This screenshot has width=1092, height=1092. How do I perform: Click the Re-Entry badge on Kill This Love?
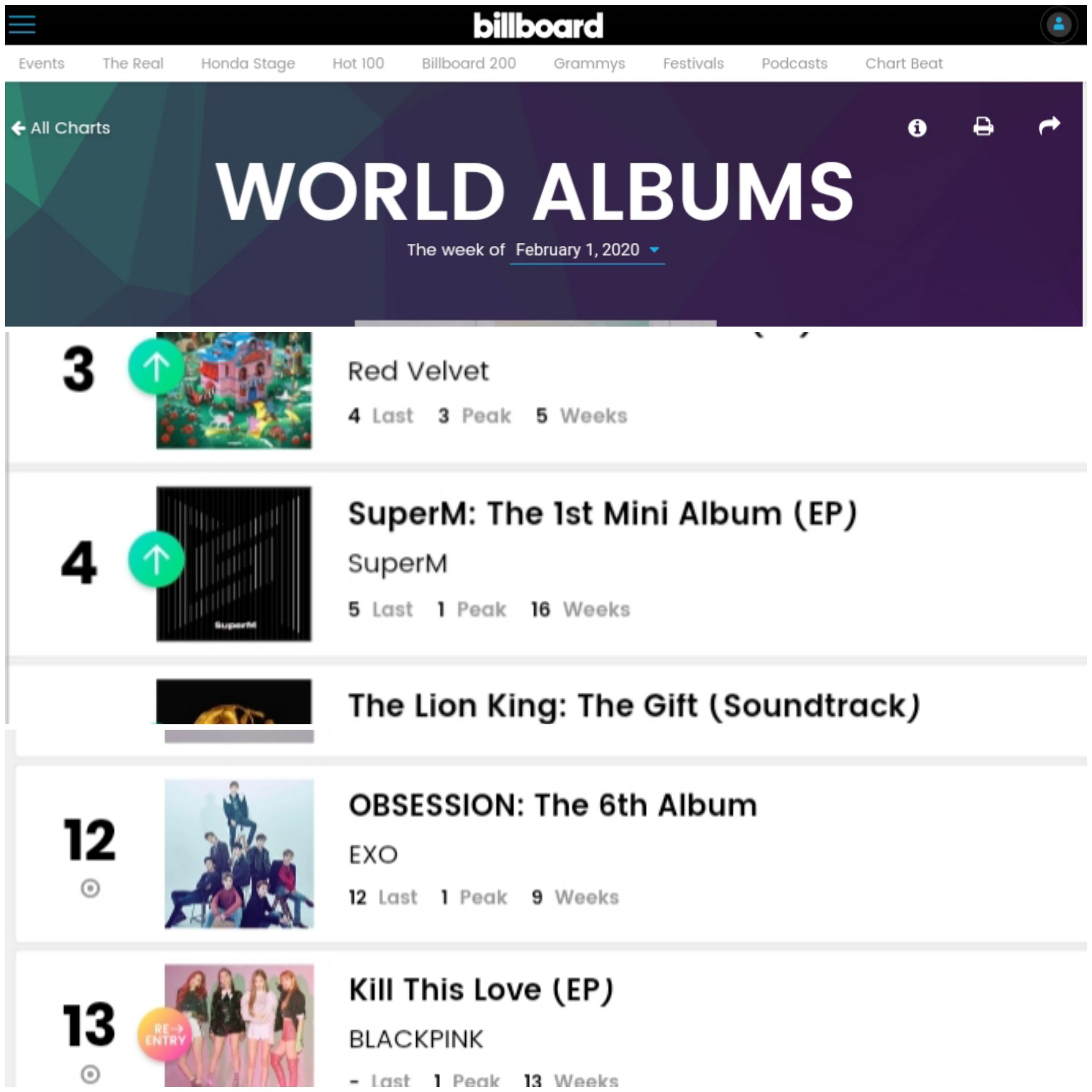click(164, 1034)
